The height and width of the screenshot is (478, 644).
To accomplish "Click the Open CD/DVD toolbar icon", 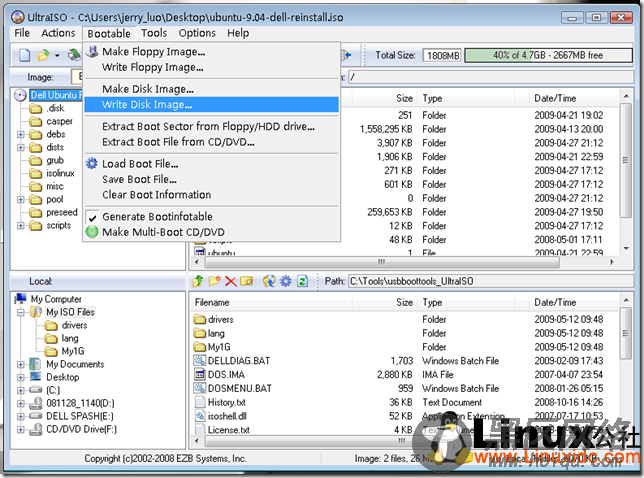I will (74, 55).
